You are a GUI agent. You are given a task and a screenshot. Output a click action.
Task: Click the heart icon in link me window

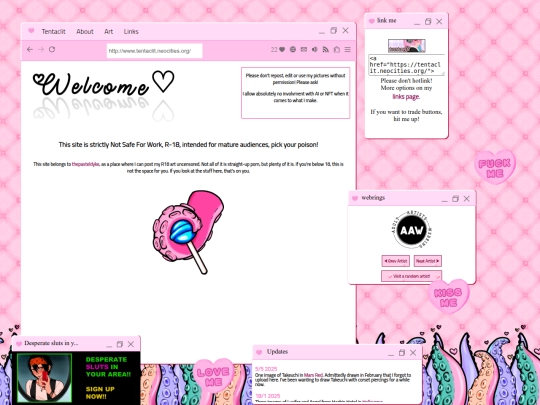pyautogui.click(x=372, y=21)
